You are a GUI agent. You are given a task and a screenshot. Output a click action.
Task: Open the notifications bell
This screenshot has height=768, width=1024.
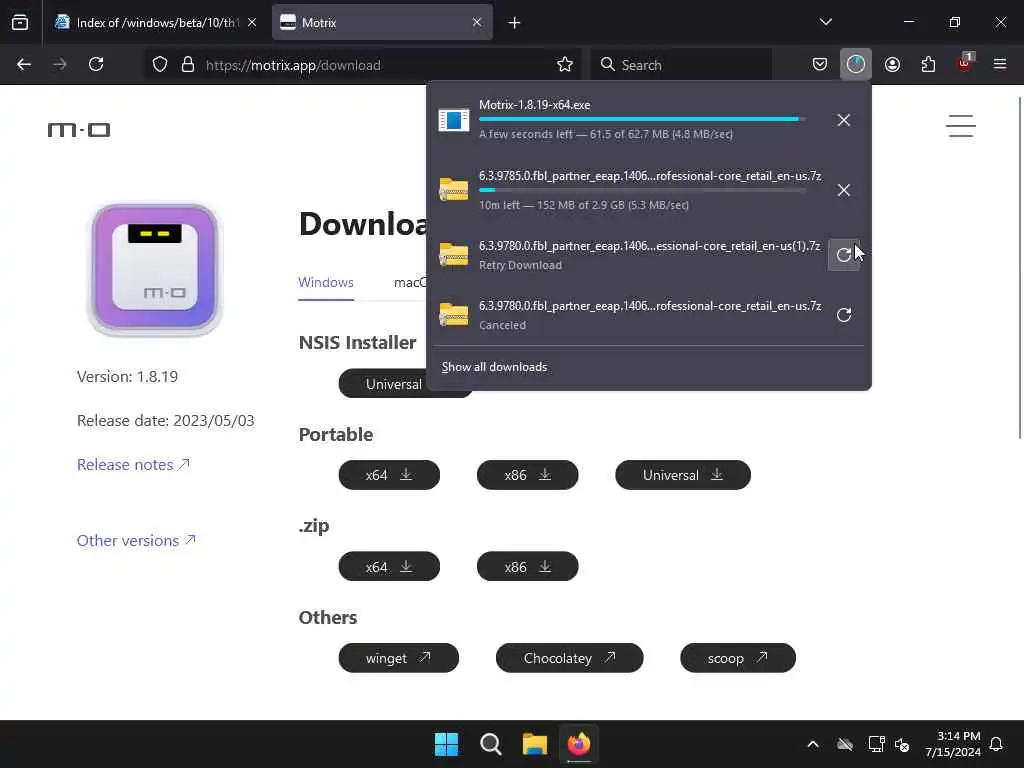coord(997,744)
